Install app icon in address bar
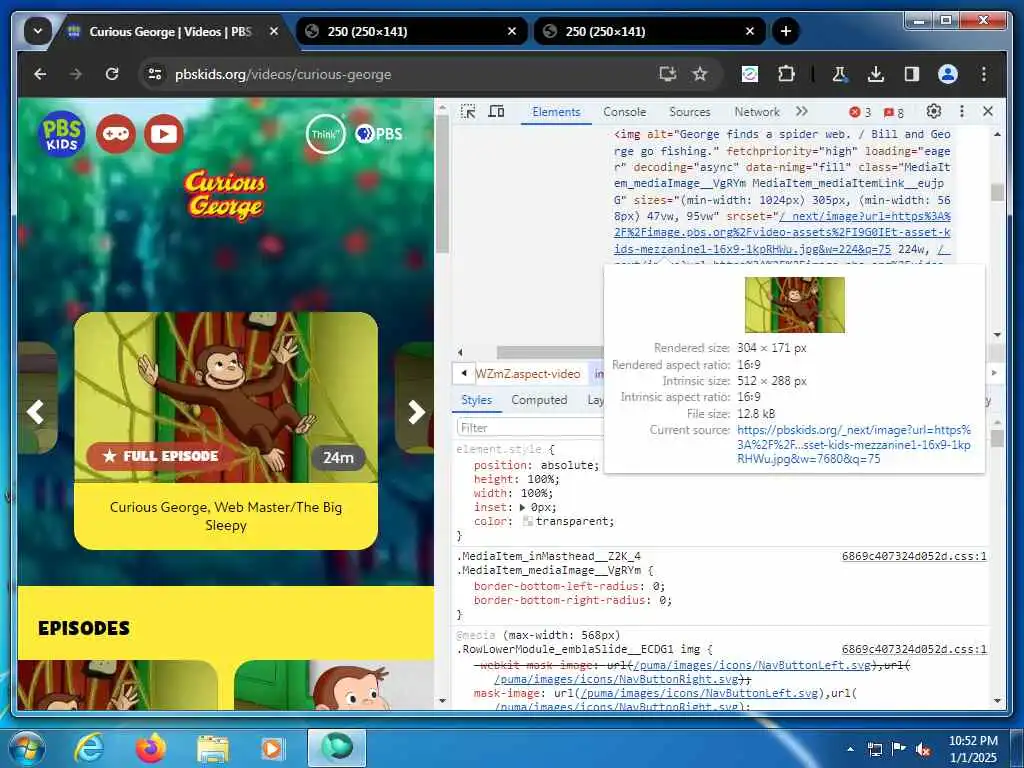 pyautogui.click(x=667, y=74)
